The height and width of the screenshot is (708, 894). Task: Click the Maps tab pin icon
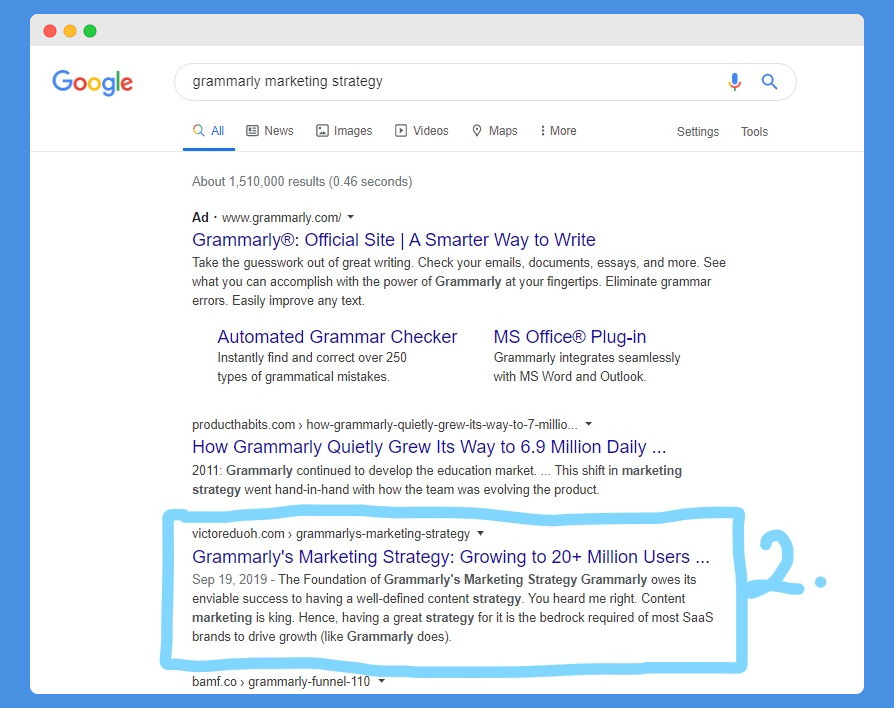[477, 131]
